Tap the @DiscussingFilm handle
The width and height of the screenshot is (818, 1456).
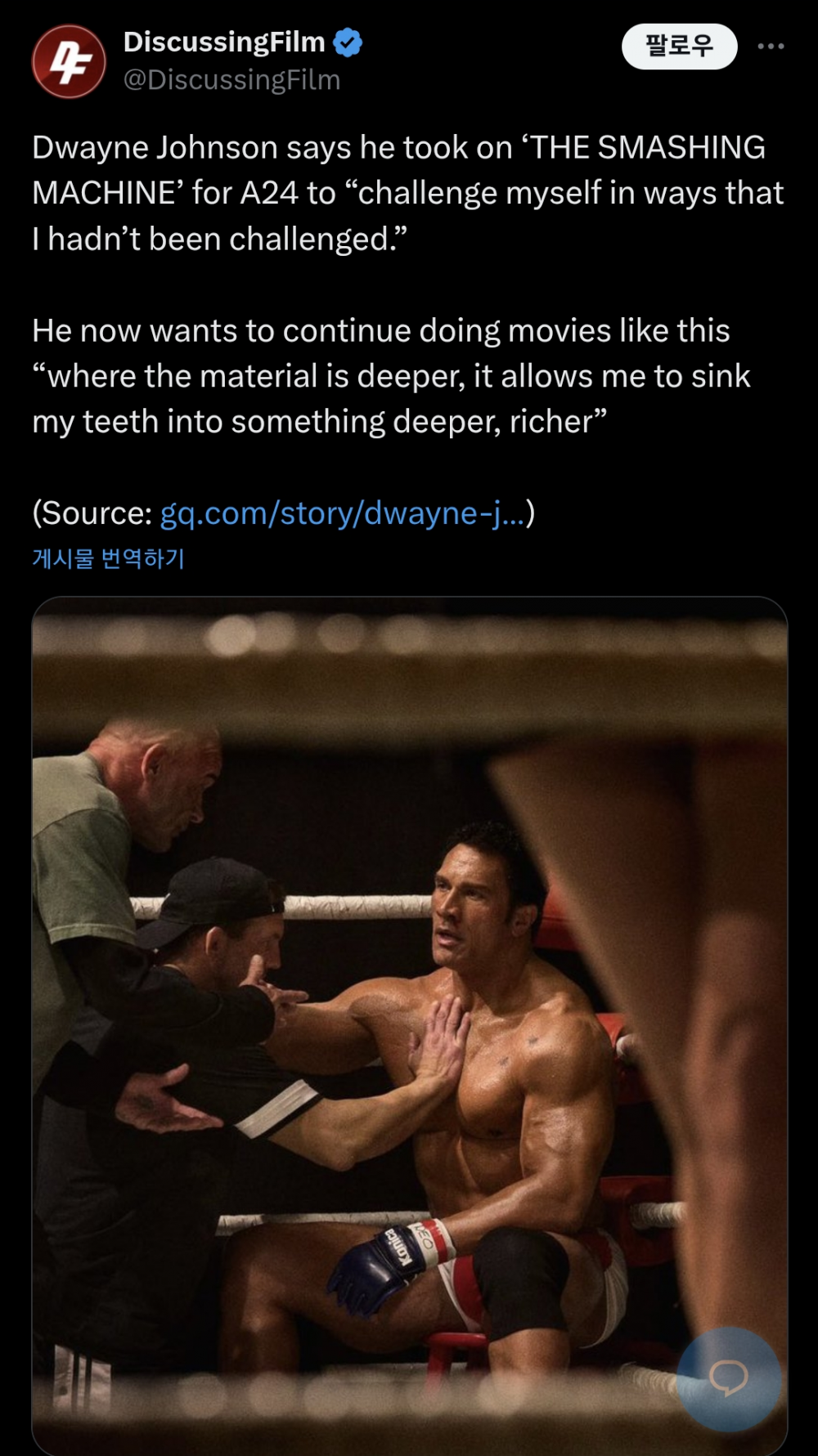pos(231,80)
